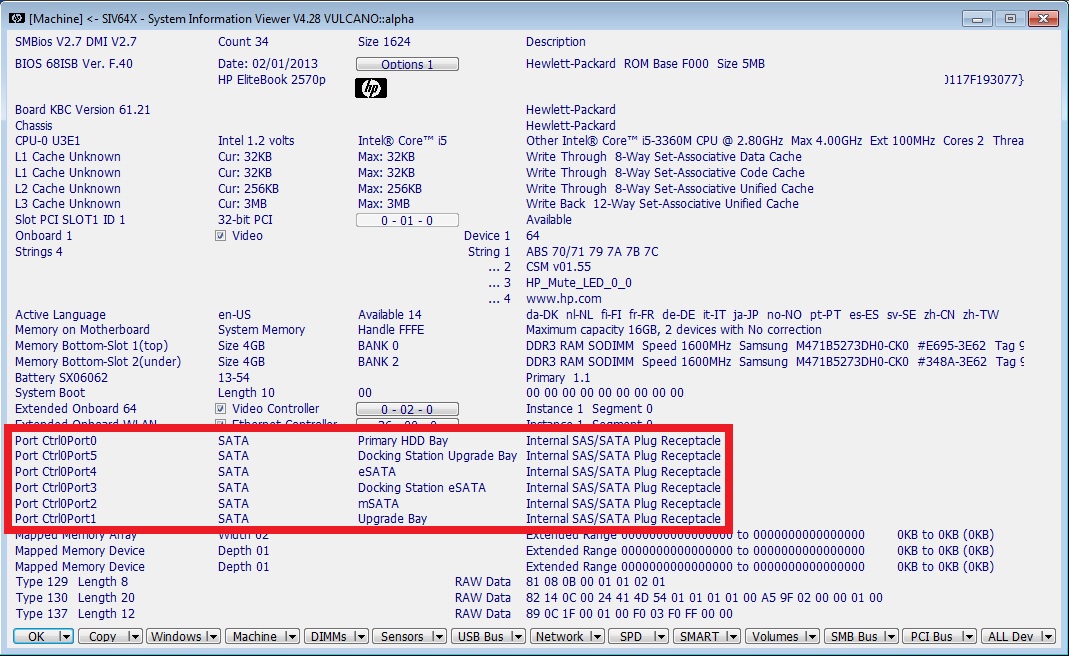Viewport: 1070px width, 656px height.
Task: Select the 'SMBios V2.7 DMI V2.7' text
Action: pyautogui.click(x=76, y=42)
